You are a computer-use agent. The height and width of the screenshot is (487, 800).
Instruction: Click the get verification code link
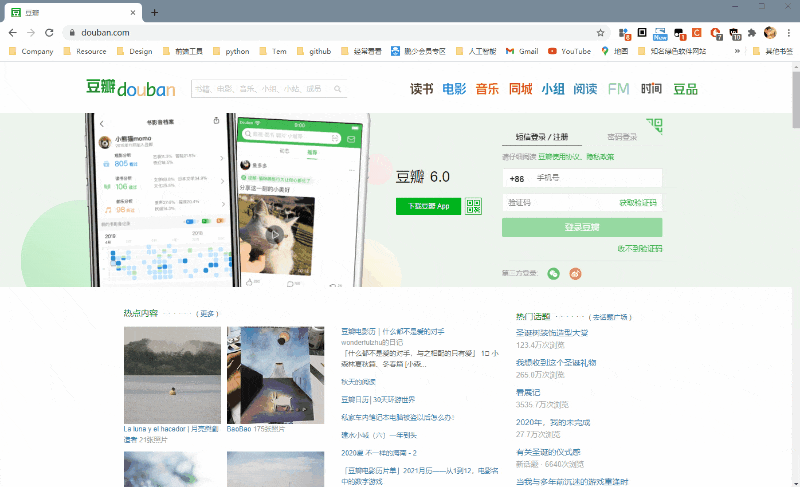tap(638, 202)
